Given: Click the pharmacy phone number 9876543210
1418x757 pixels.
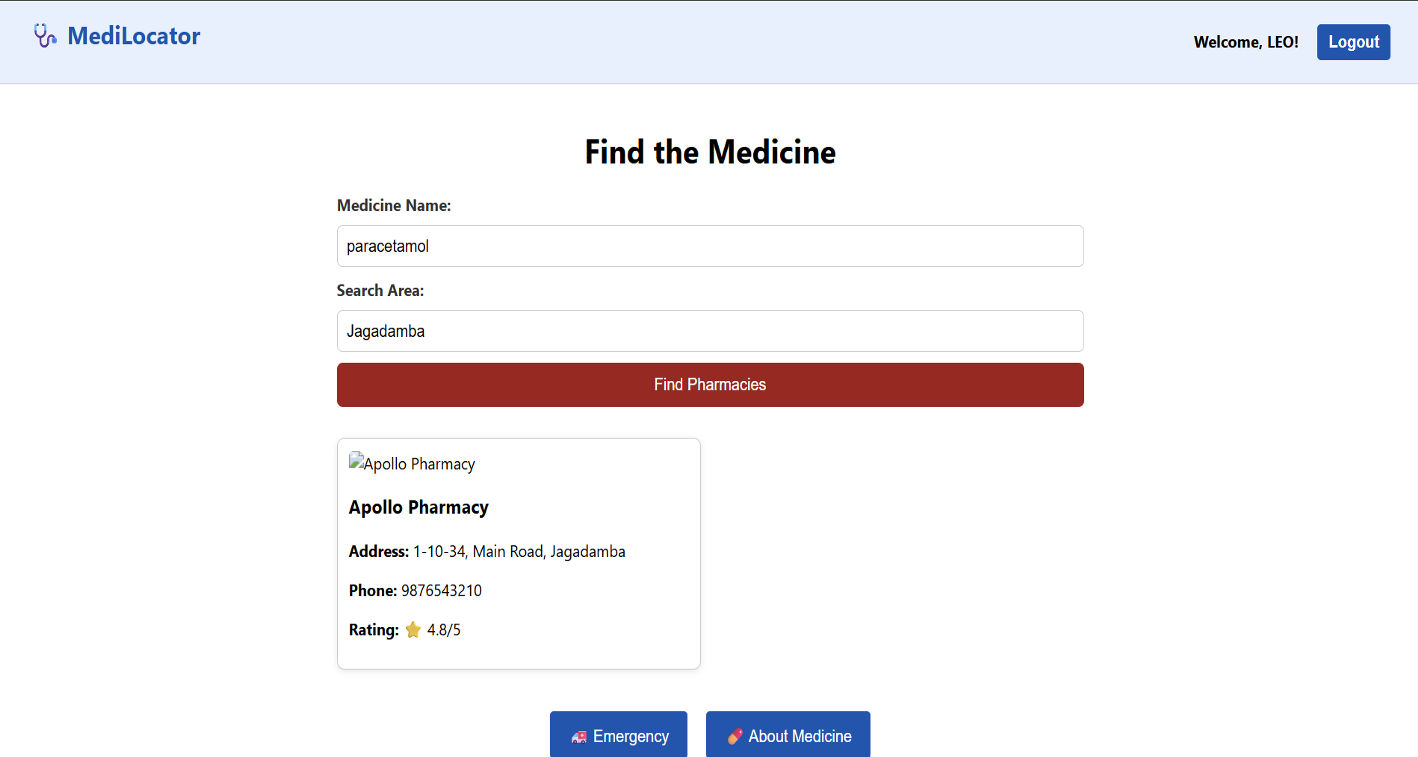Looking at the screenshot, I should pos(441,591).
